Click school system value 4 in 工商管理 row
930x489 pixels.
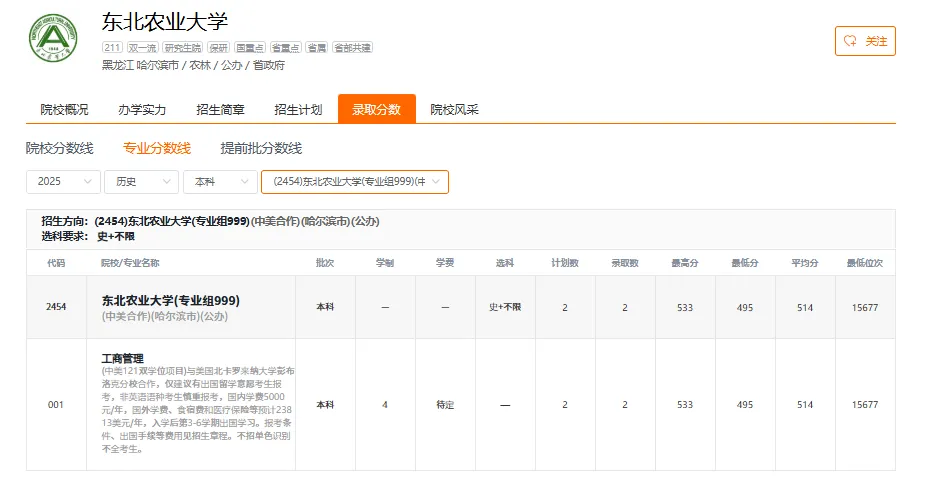(x=385, y=405)
